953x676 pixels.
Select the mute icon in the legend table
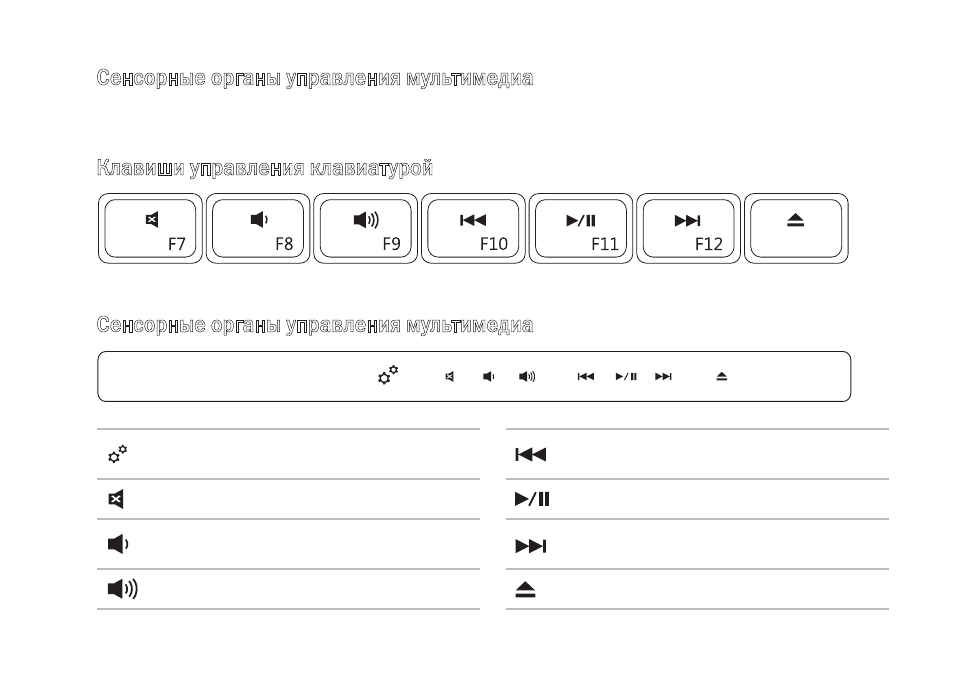[x=115, y=499]
